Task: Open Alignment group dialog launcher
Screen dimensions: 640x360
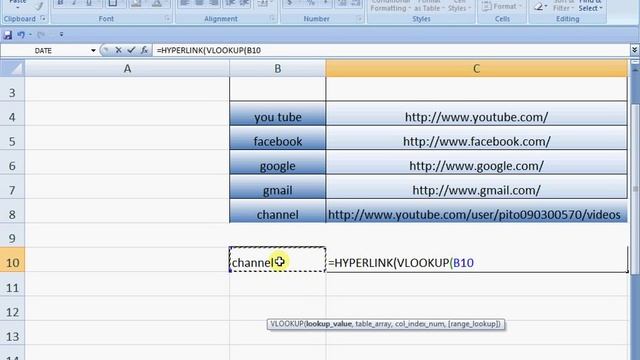Action: 272,19
